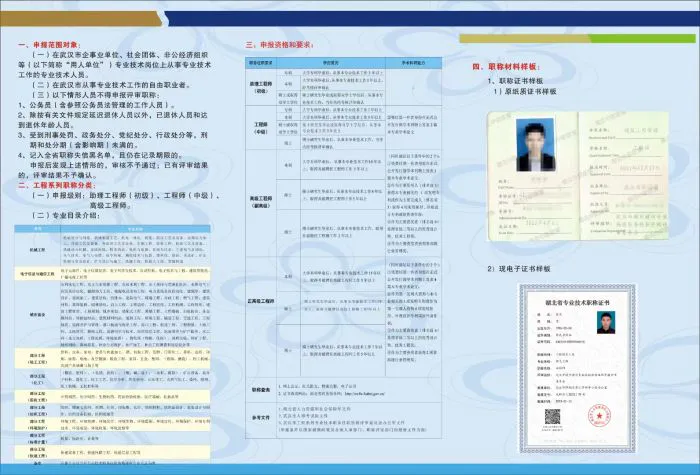The image size is (700, 475).
Task: Click the QR code on the electronic certificate
Action: pos(552,417)
